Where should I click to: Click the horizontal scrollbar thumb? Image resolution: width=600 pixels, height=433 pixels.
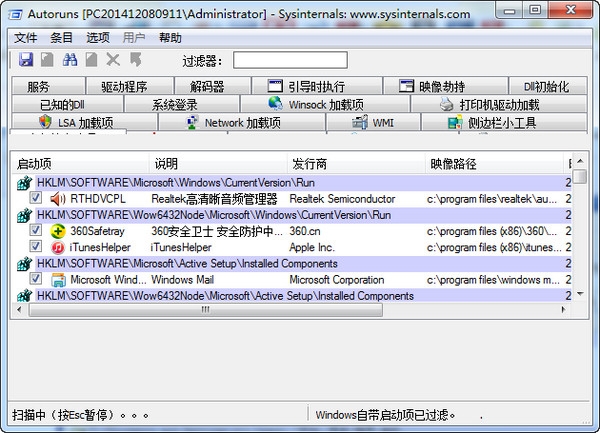point(205,309)
